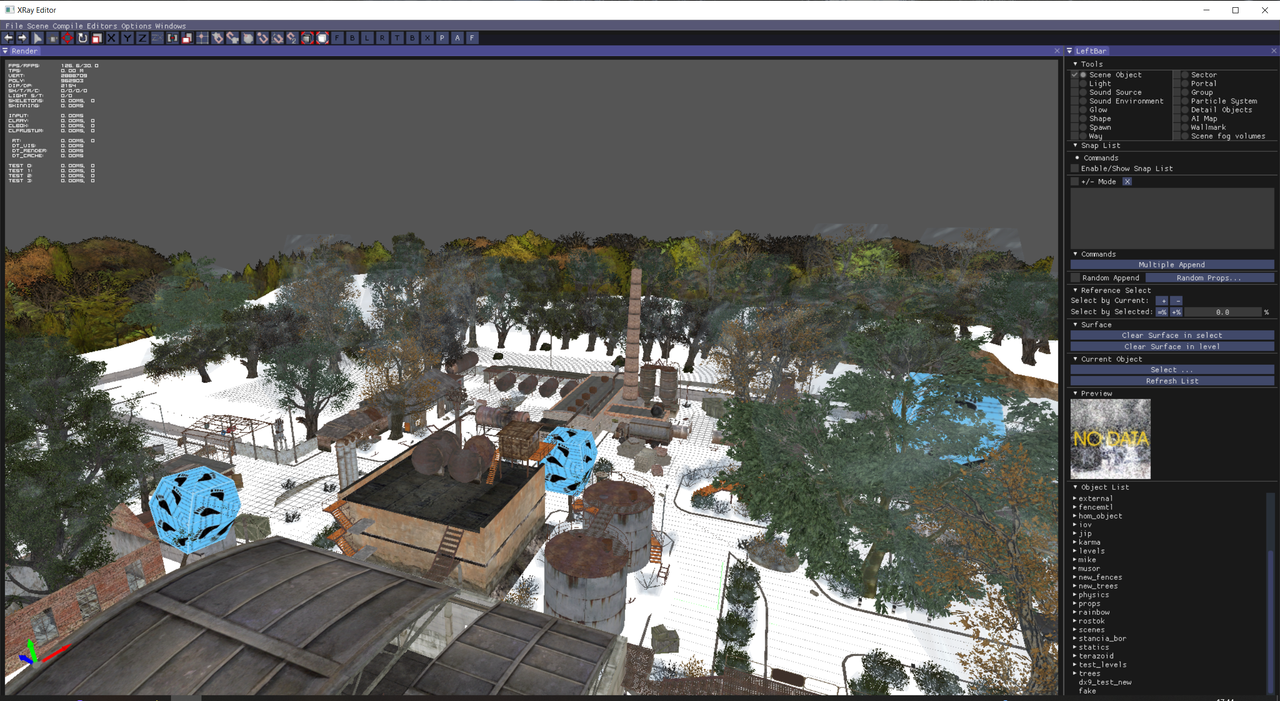Activate the red Move tool icon
The height and width of the screenshot is (701, 1280).
(67, 38)
